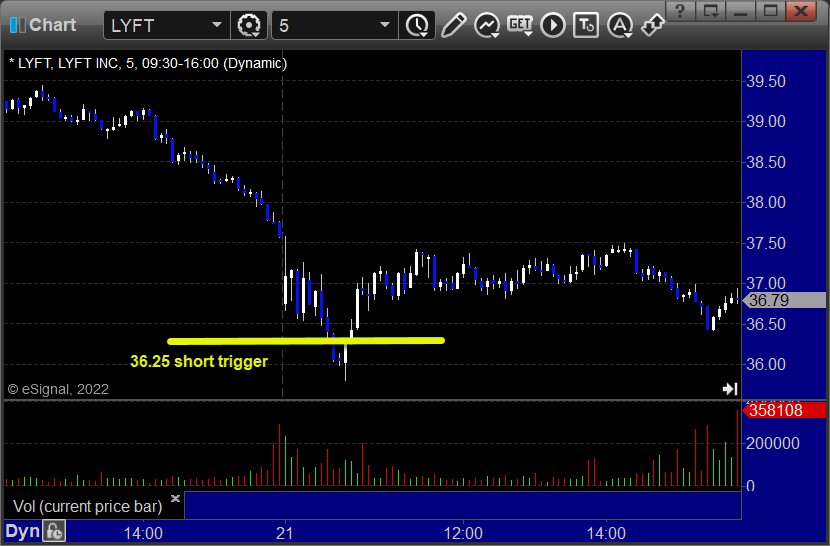Click the Vol (current price bar) label
830x546 pixels.
point(87,506)
